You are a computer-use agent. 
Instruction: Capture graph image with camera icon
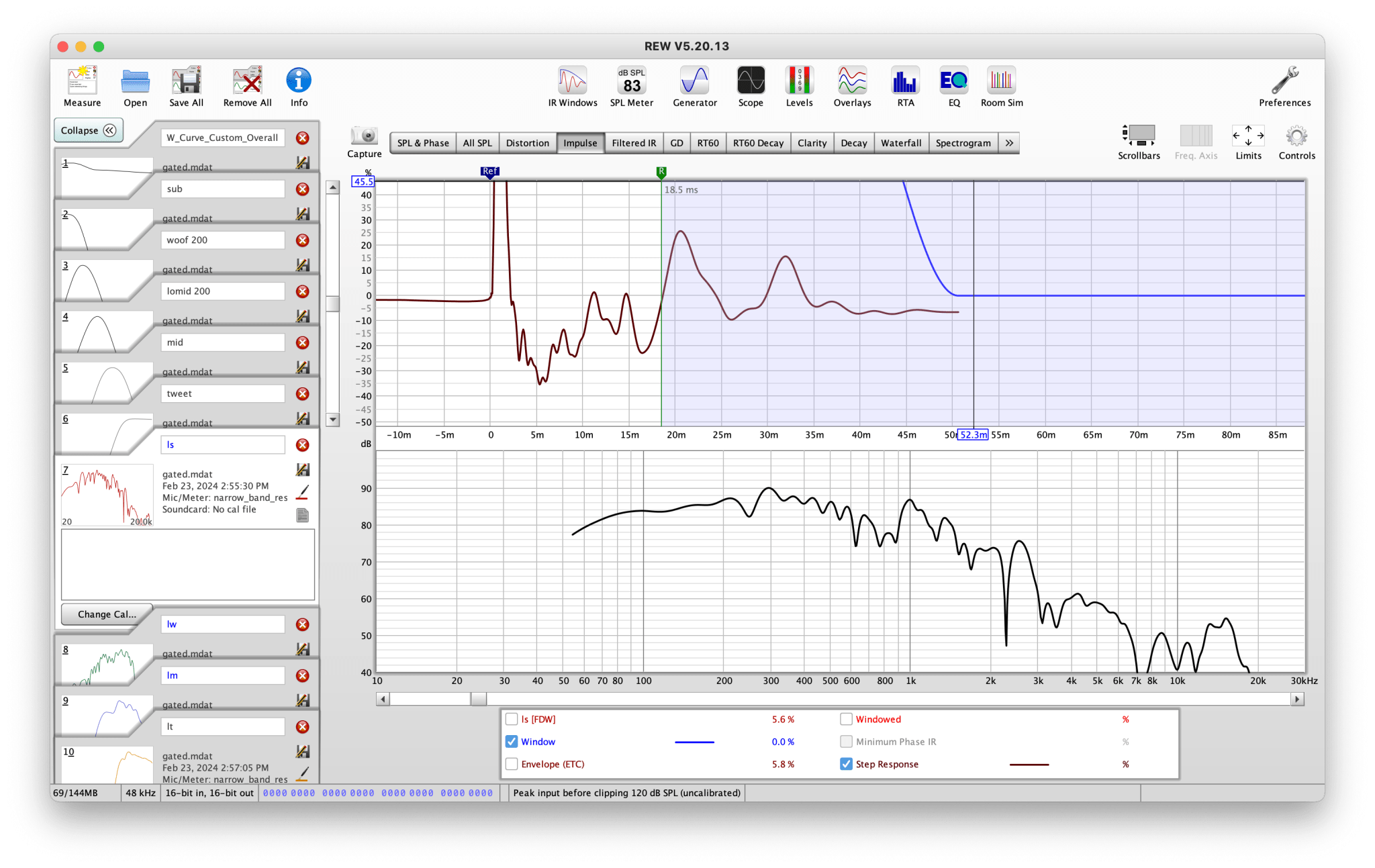(365, 136)
